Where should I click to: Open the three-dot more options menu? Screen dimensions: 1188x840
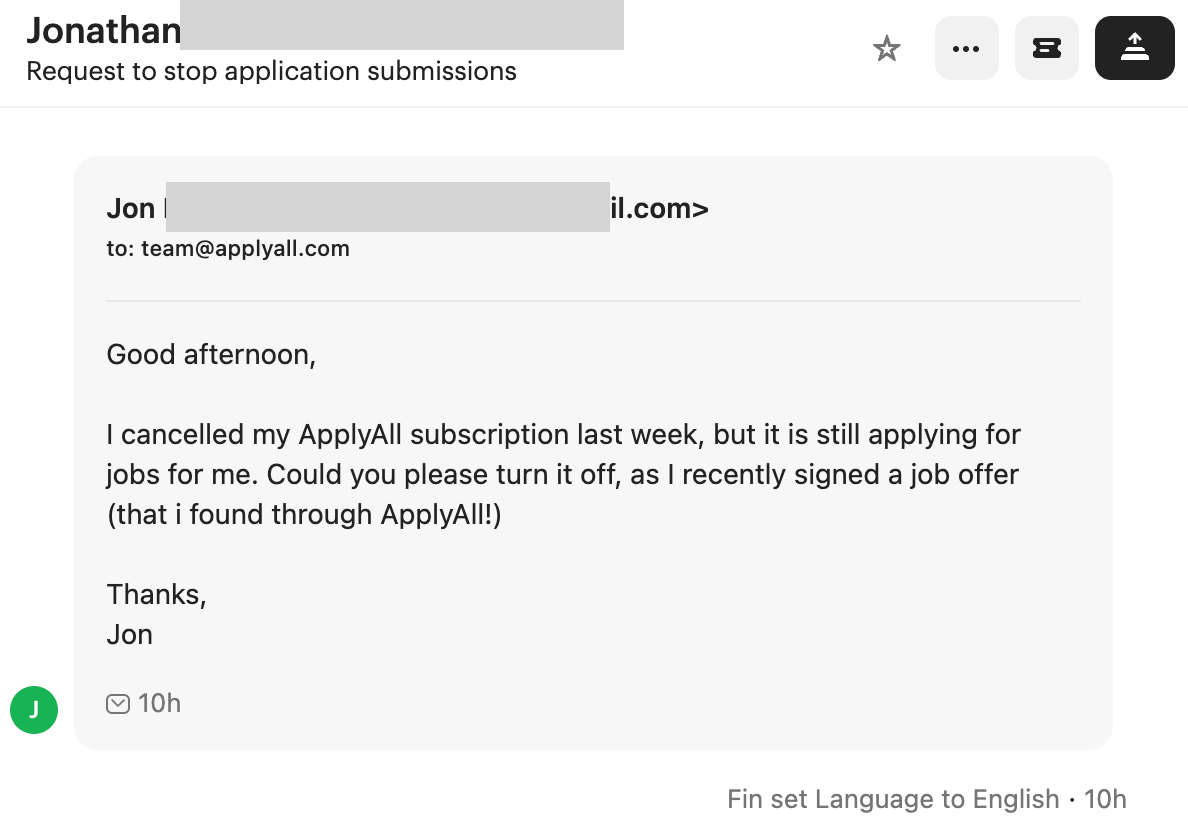click(x=966, y=48)
